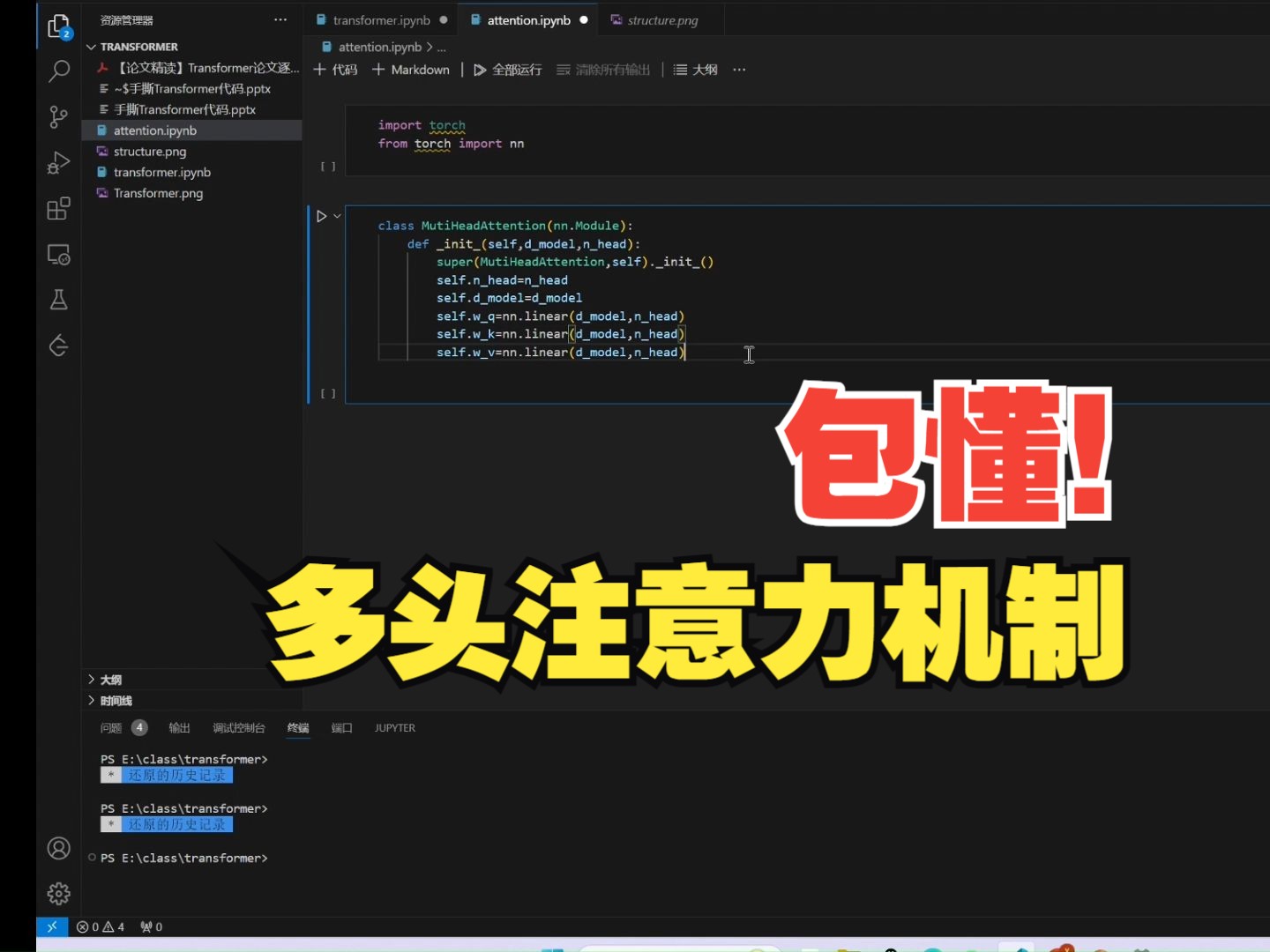1270x952 pixels.
Task: Open transformer.ipynb in file explorer
Action: 192,172
